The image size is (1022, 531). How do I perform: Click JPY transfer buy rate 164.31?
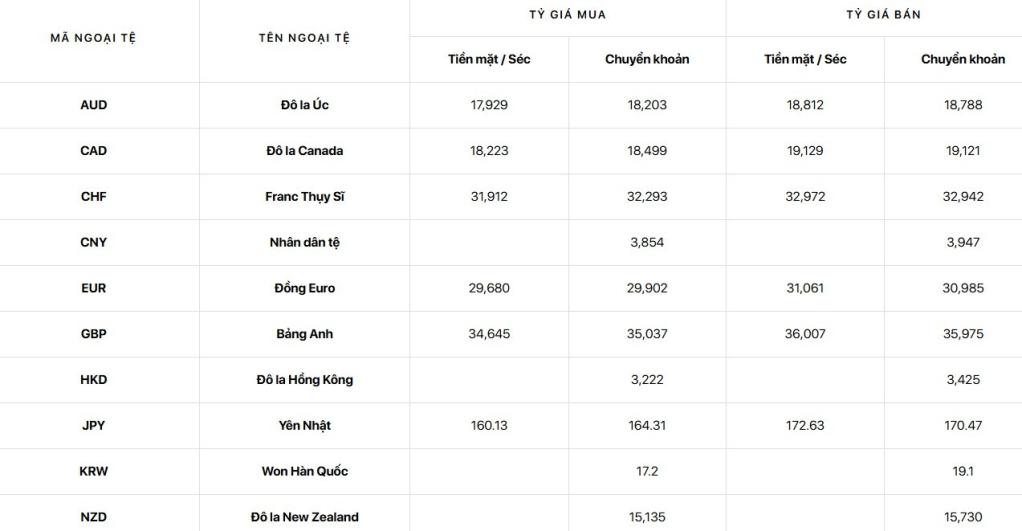click(x=647, y=425)
